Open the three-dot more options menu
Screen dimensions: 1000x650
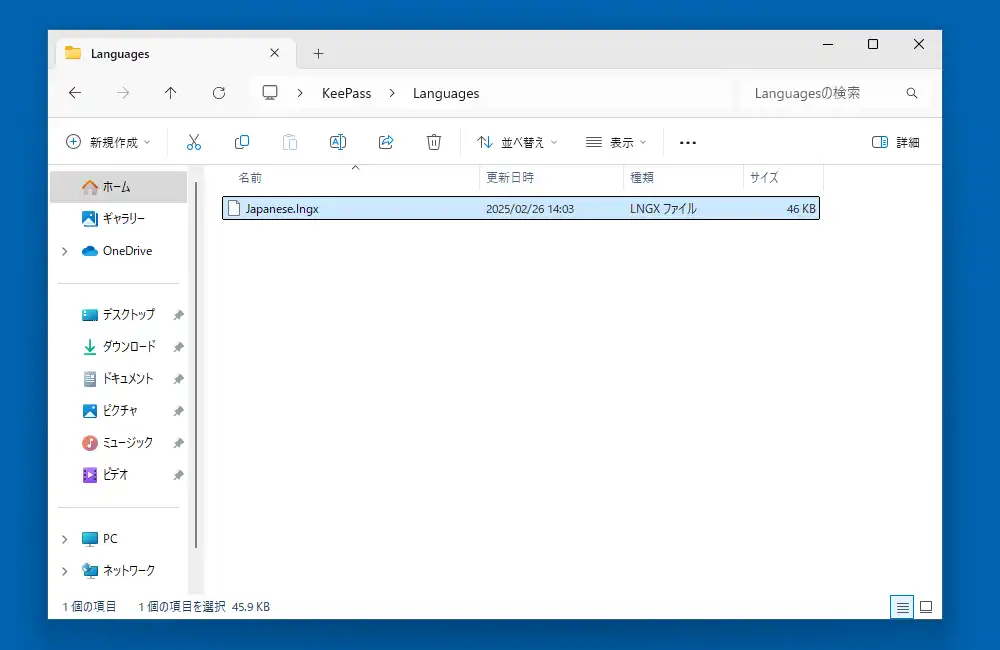coord(688,143)
